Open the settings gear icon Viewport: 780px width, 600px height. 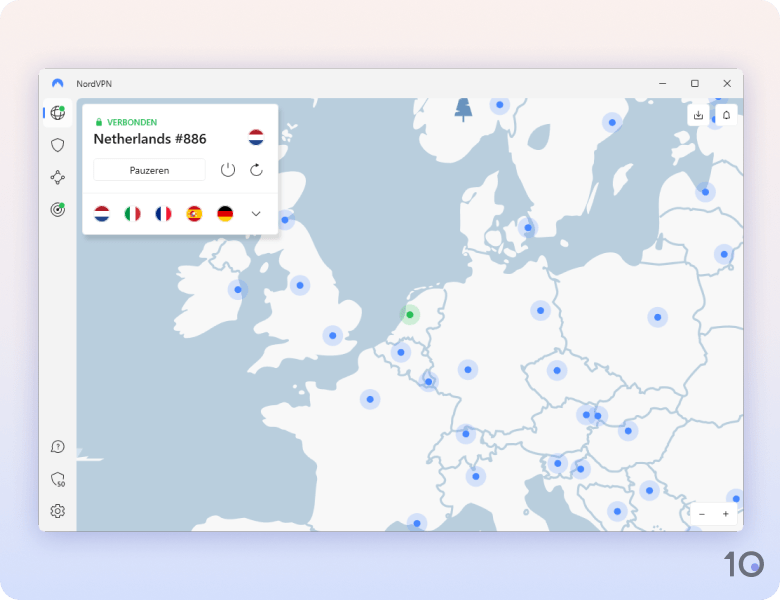point(58,511)
